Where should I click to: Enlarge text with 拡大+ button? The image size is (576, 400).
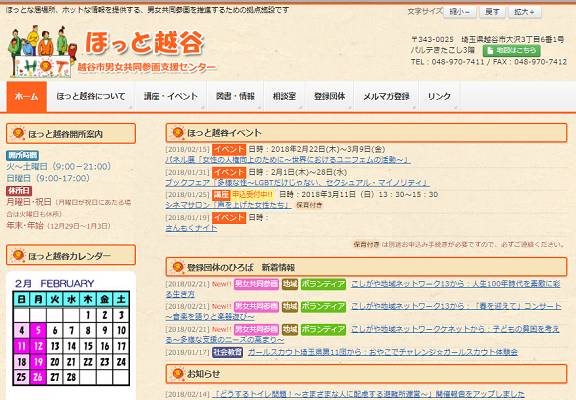[x=525, y=12]
